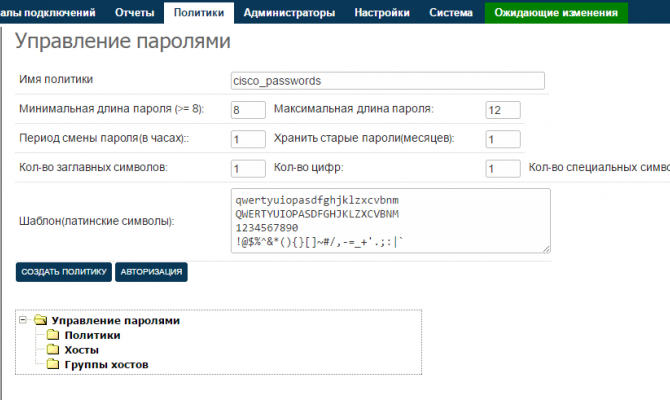Open the Отчеты tab
The height and width of the screenshot is (400, 670).
[x=134, y=13]
